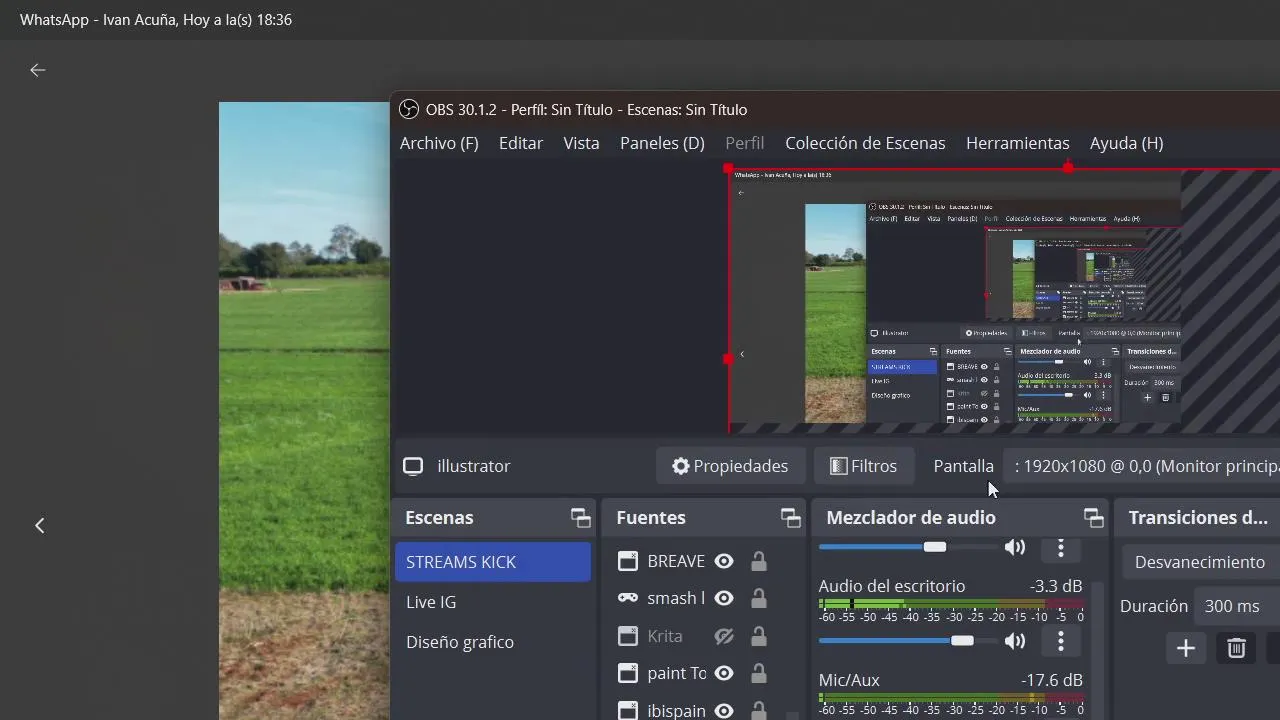Undock the Escenas panel with its pop-out icon
This screenshot has height=720, width=1280.
(580, 517)
